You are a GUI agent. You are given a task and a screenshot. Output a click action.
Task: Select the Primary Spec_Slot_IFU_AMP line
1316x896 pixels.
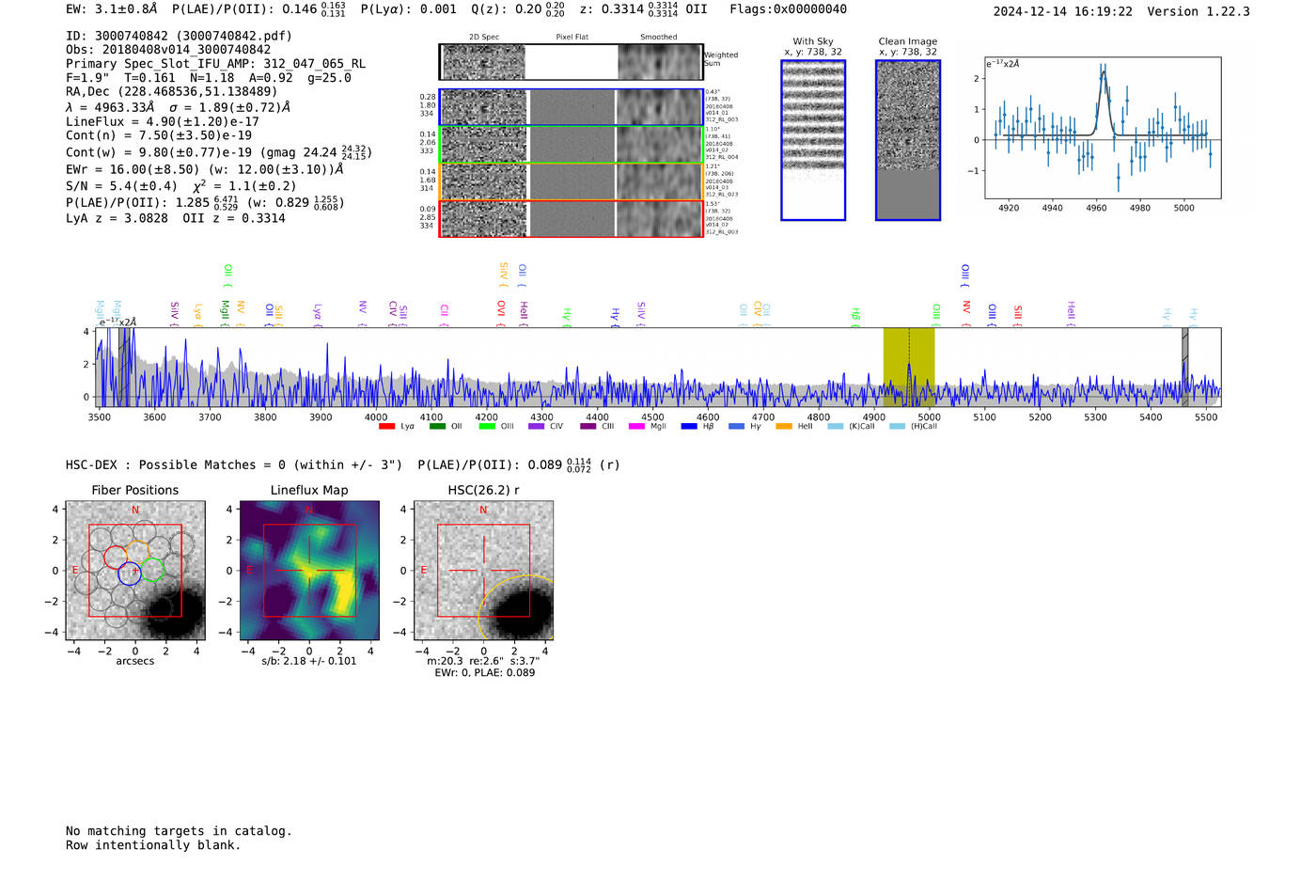click(x=216, y=64)
